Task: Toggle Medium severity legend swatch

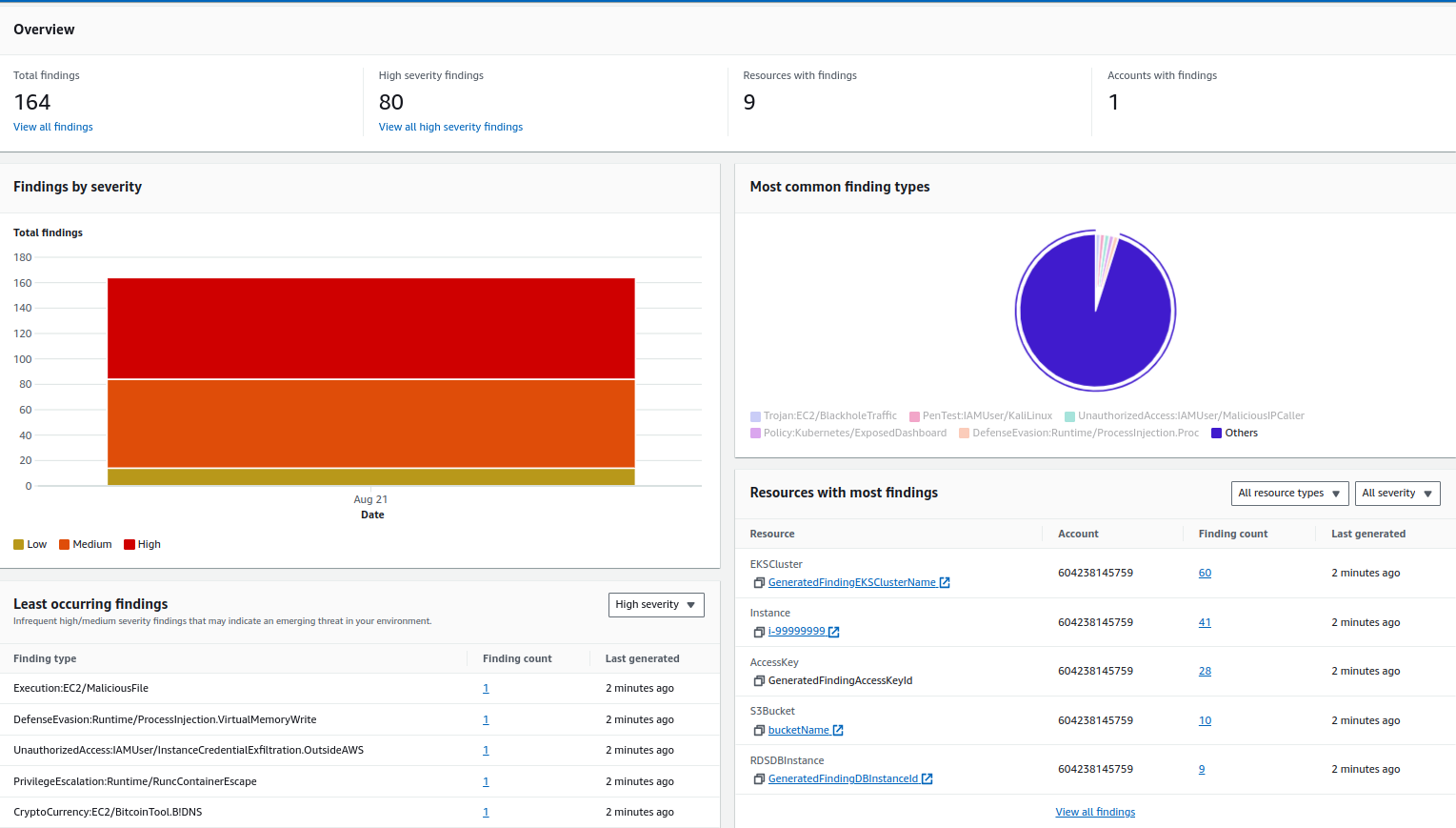Action: 64,545
